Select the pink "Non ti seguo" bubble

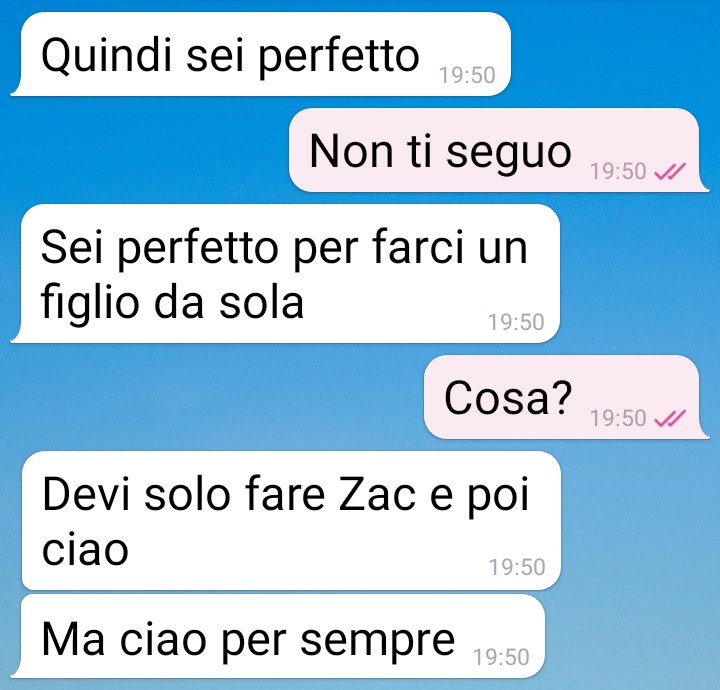click(499, 150)
